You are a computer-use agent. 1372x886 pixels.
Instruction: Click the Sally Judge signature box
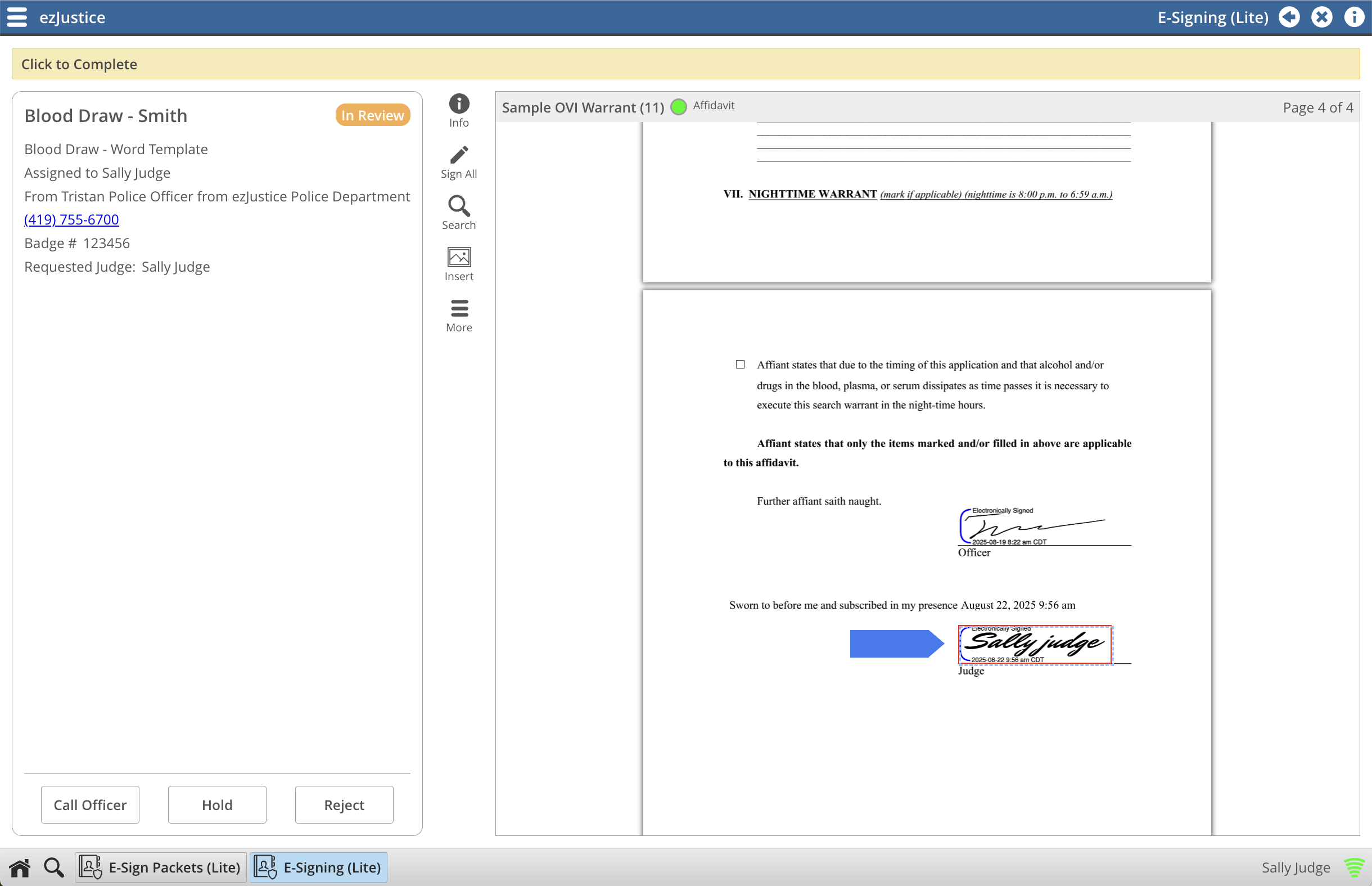pos(1035,644)
